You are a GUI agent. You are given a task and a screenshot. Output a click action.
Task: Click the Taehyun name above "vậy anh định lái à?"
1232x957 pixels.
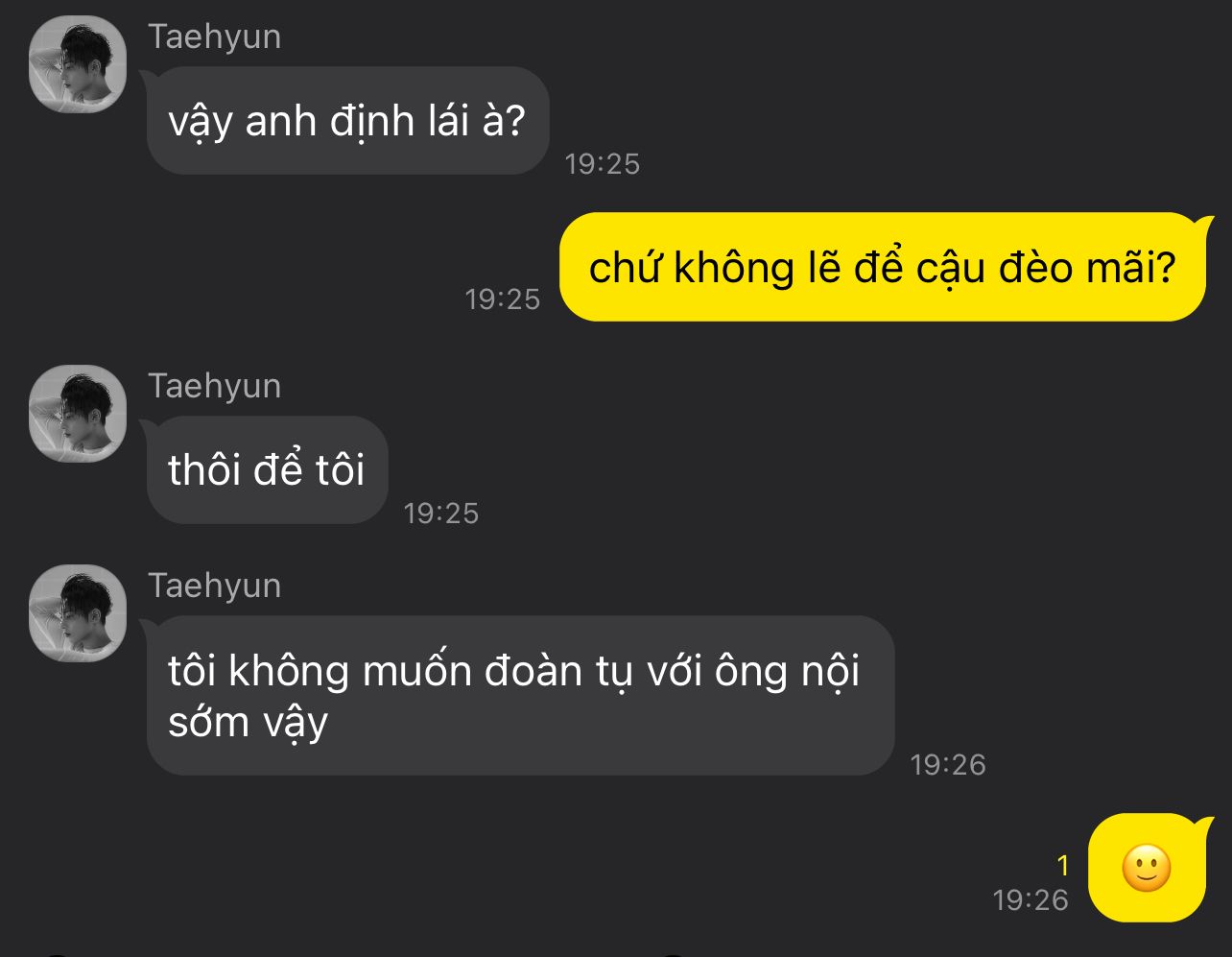(x=215, y=36)
